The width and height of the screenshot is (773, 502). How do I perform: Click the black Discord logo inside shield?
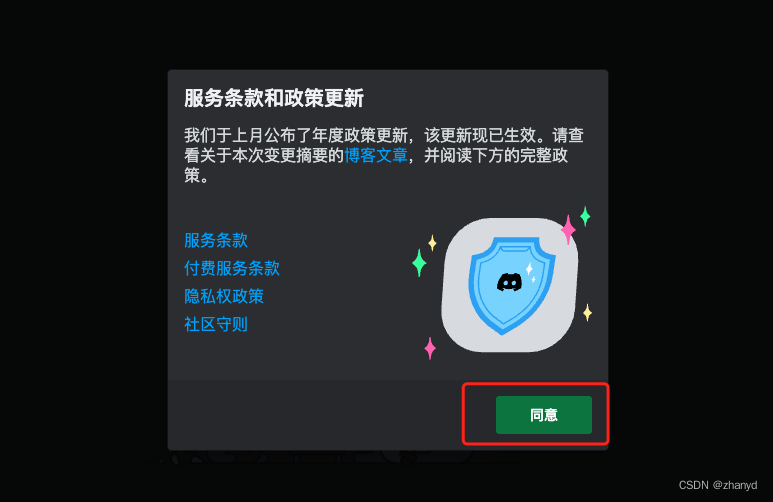(509, 282)
